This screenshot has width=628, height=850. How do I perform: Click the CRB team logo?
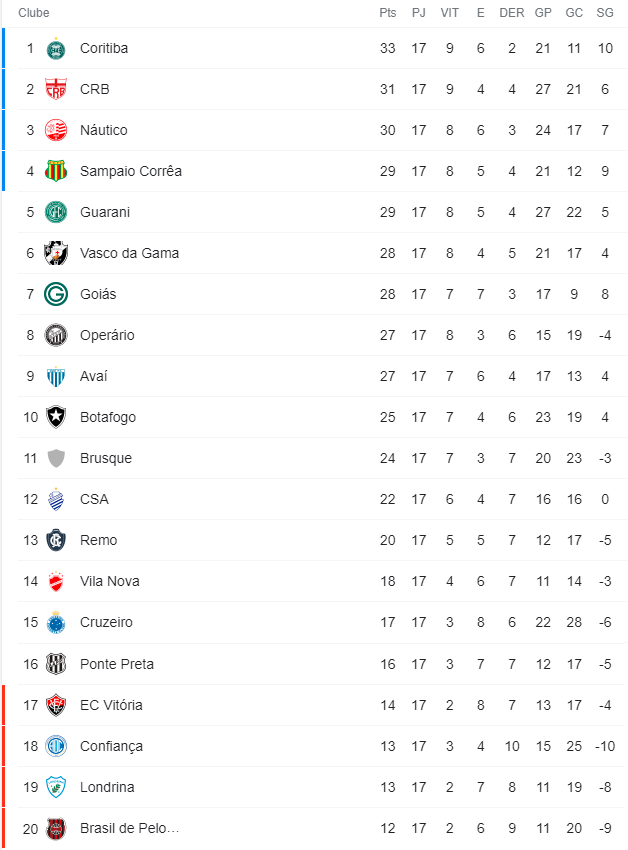(56, 89)
